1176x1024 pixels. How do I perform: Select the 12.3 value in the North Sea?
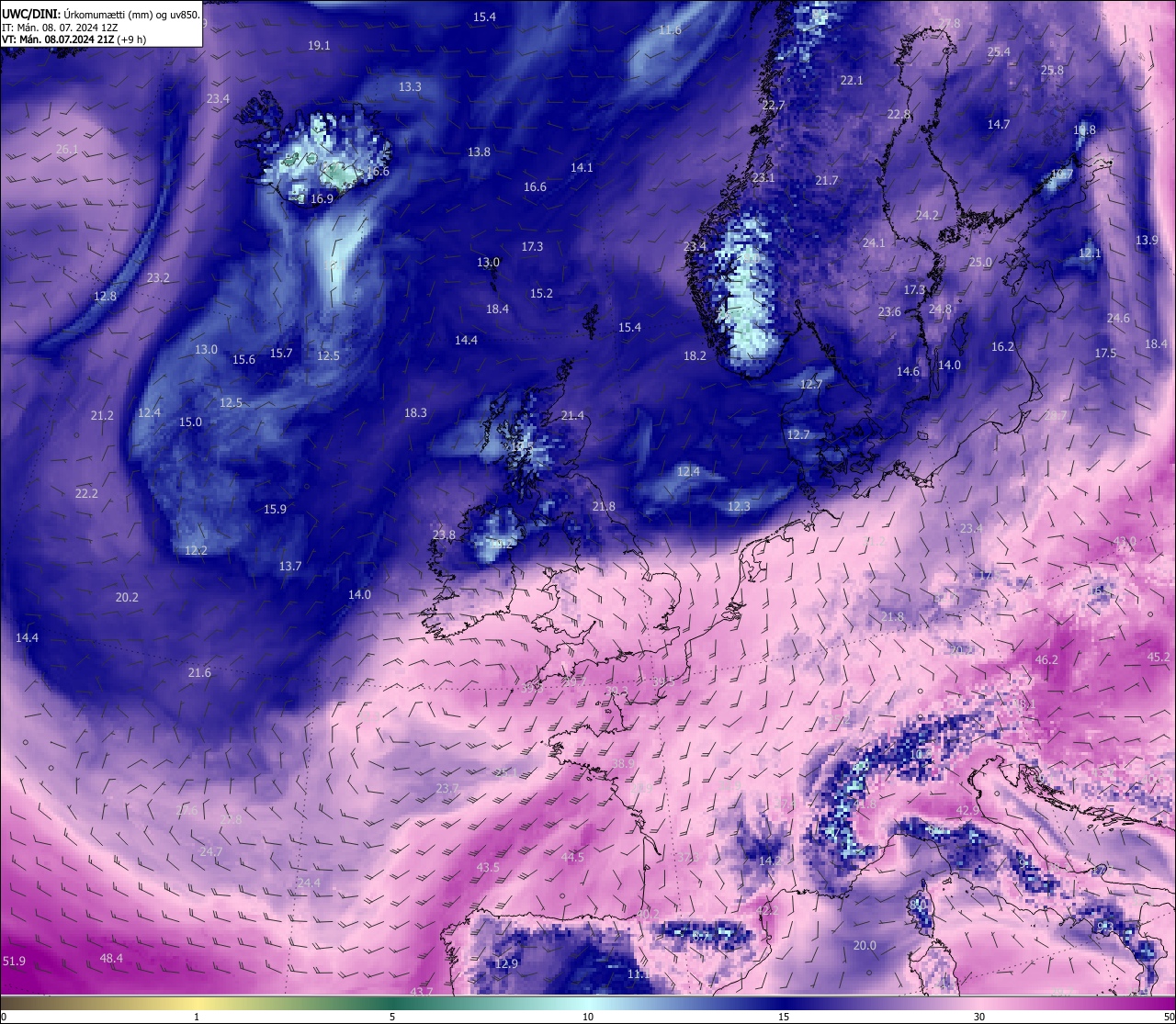coord(739,506)
